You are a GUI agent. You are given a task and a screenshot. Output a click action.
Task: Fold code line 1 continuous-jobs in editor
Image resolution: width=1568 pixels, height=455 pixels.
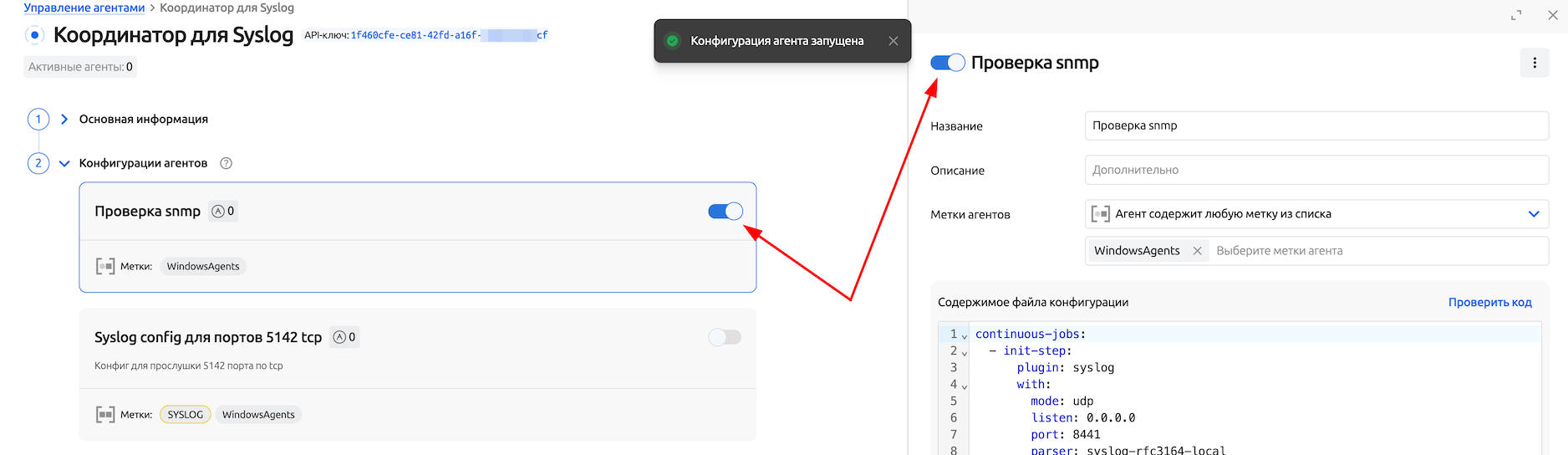point(965,336)
